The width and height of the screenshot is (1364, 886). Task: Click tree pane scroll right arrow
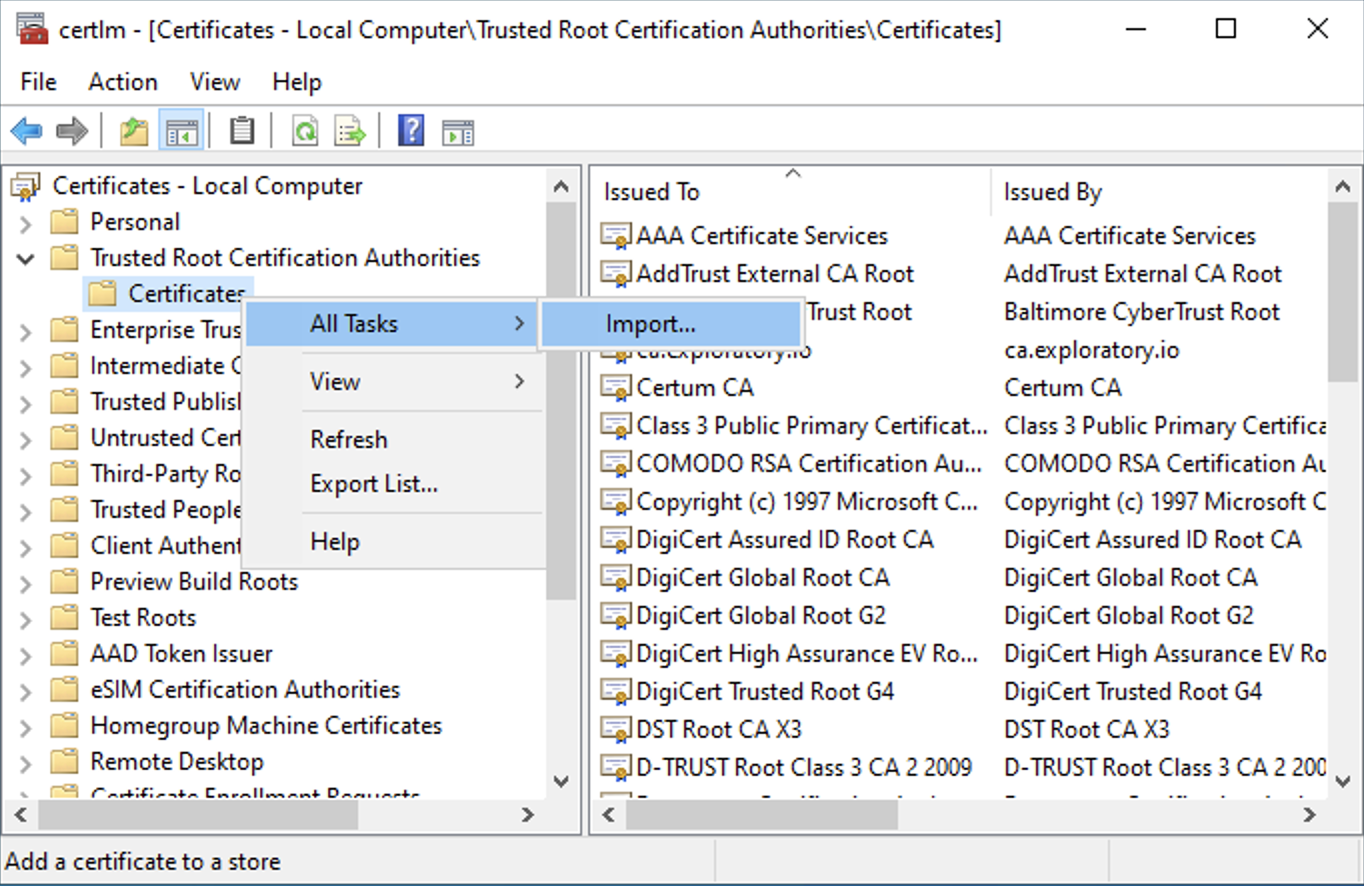tap(527, 815)
